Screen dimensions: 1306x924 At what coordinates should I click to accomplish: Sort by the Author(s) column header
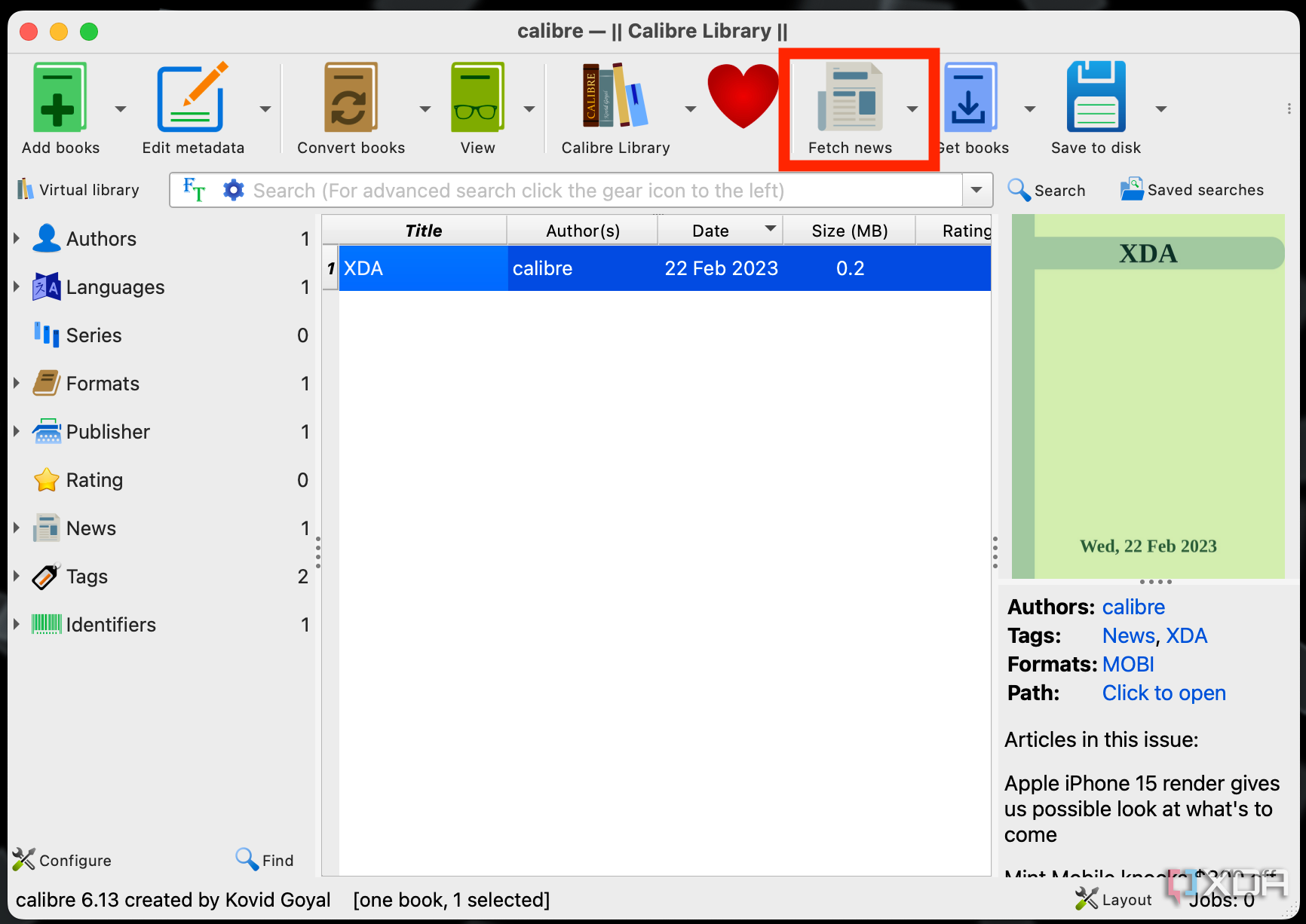click(582, 231)
